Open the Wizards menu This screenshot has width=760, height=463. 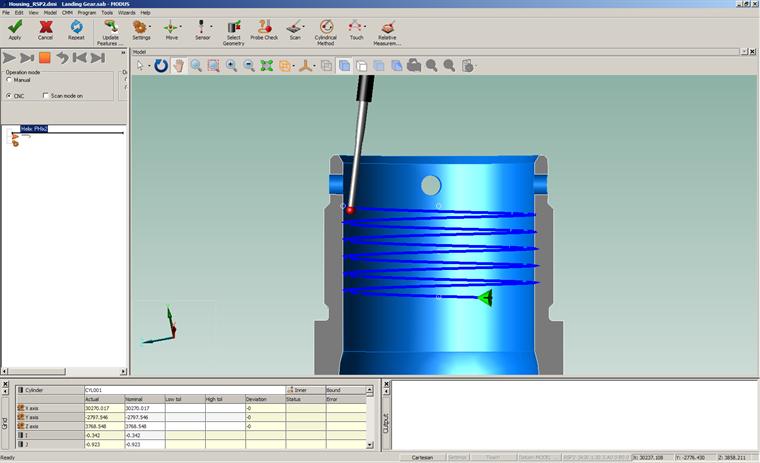[127, 13]
